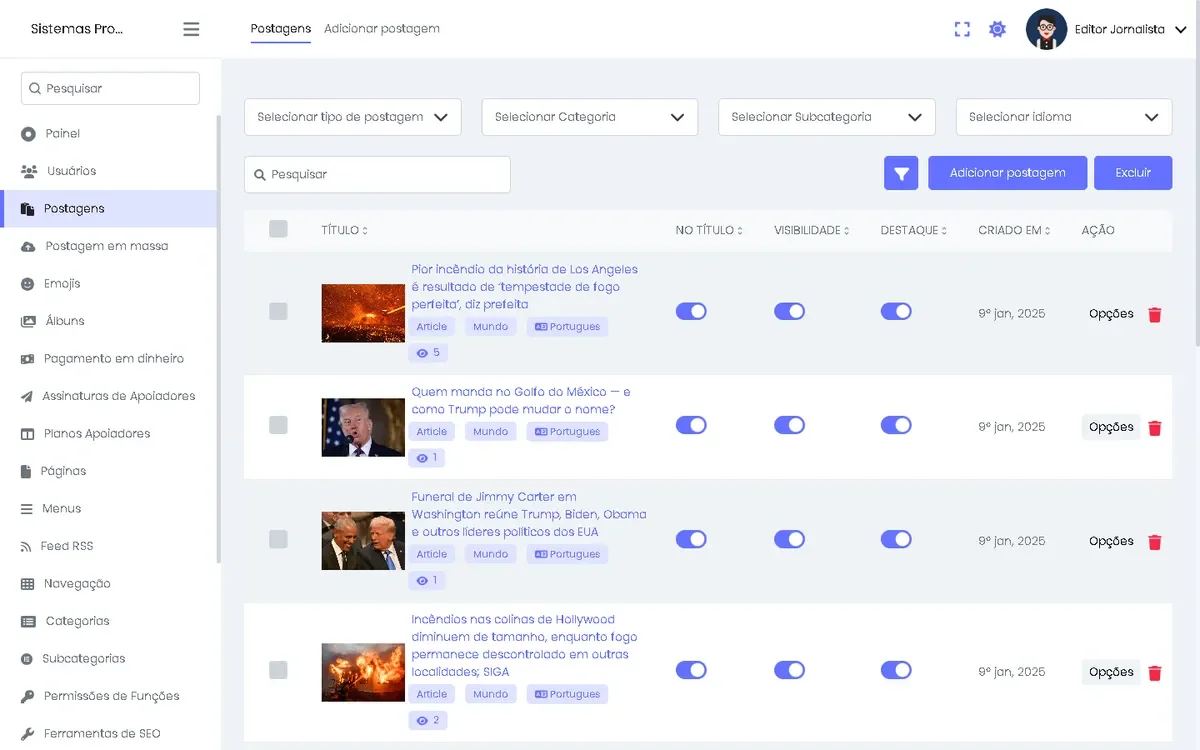Switch to the Adicionar postagem tab
Image resolution: width=1200 pixels, height=750 pixels.
pyautogui.click(x=382, y=29)
